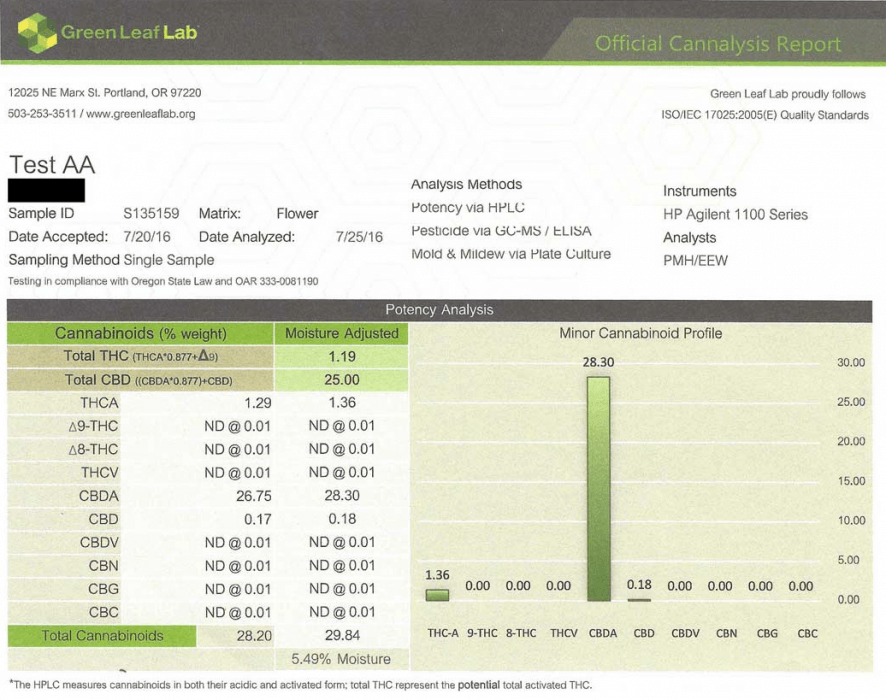Click the CBDA x-axis label in chart
This screenshot has height=700, width=886.
tap(603, 633)
